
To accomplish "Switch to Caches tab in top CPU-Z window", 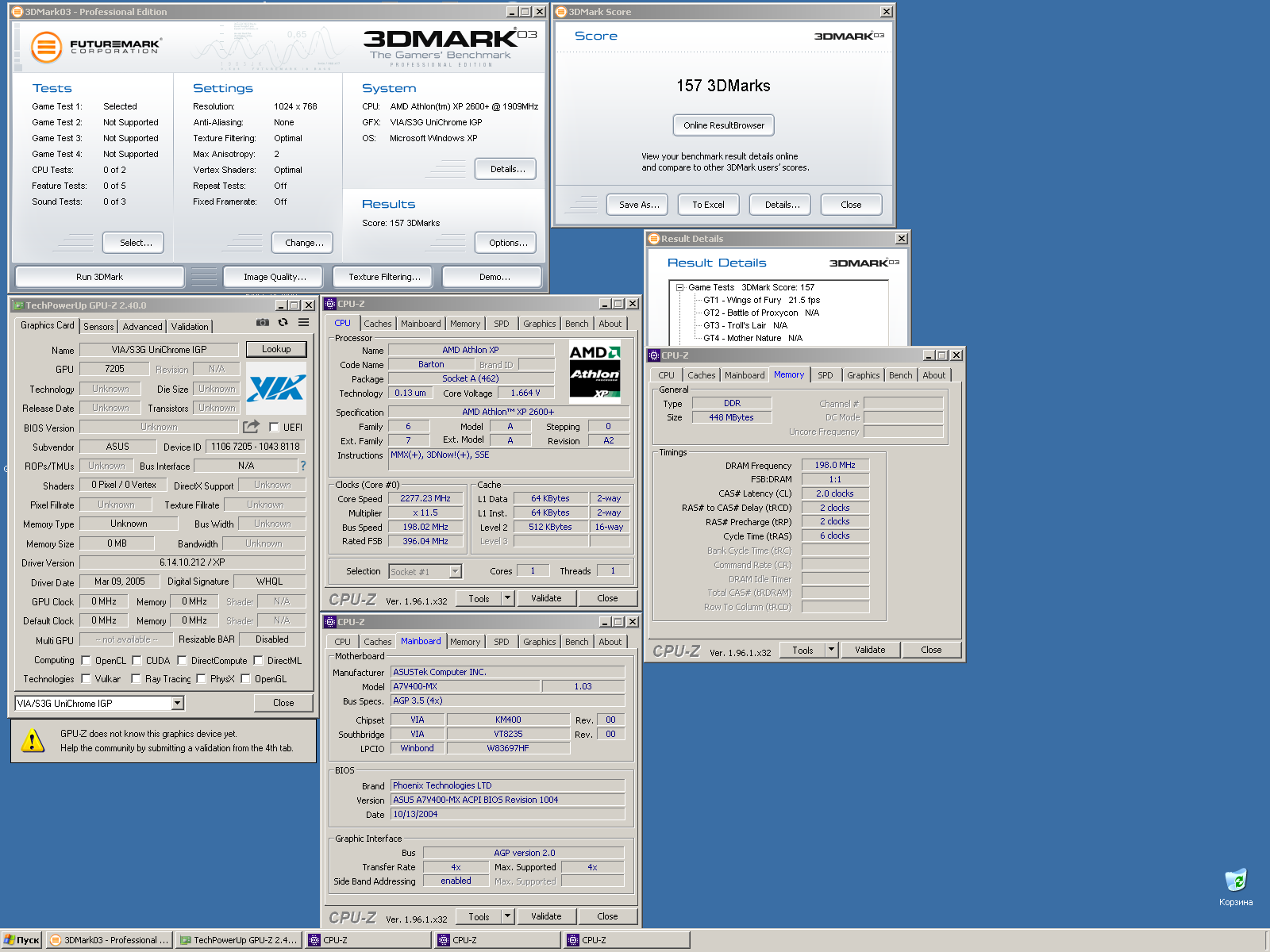I will pos(378,324).
